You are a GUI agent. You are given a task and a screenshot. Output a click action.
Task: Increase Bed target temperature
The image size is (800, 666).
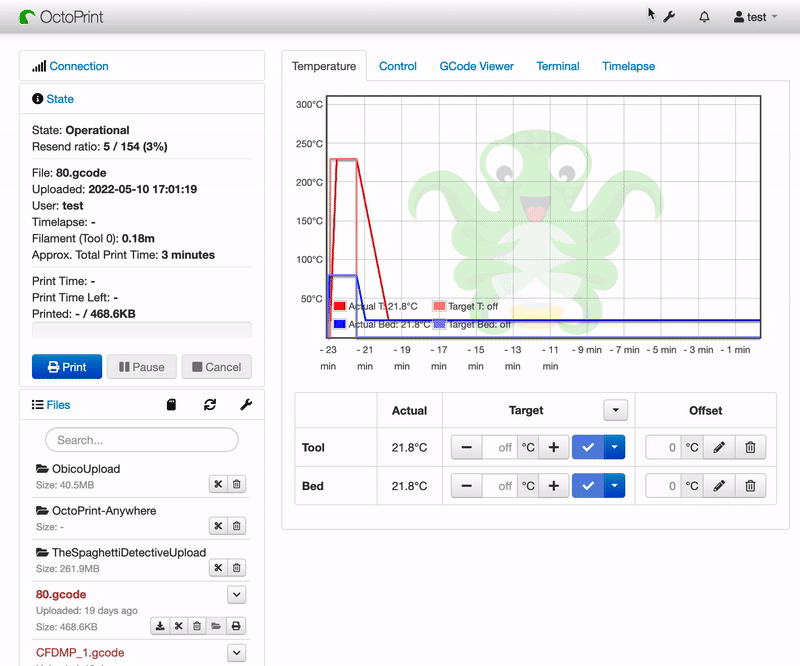click(x=554, y=486)
